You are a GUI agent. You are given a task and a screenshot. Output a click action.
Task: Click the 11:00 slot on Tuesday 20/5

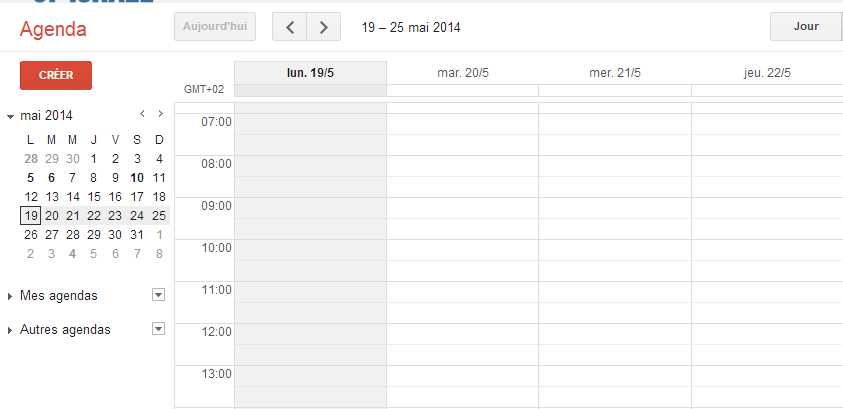(x=462, y=292)
